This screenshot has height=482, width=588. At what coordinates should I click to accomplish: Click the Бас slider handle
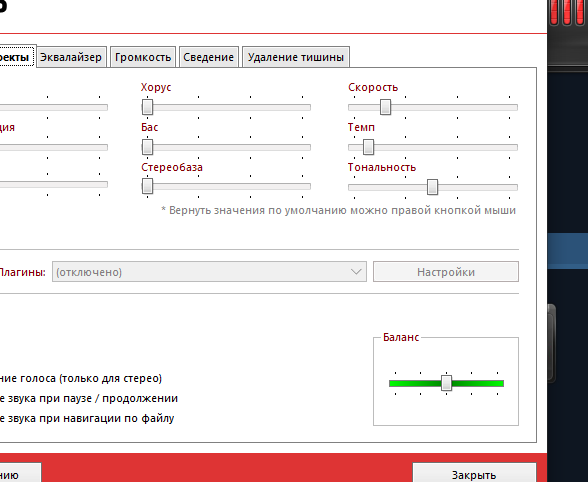click(x=147, y=147)
